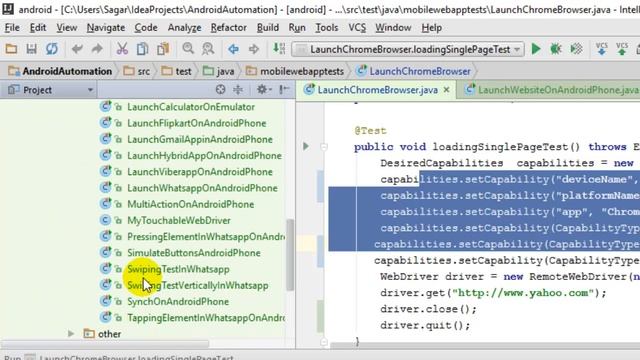Click the Make Project build icon

click(x=279, y=49)
